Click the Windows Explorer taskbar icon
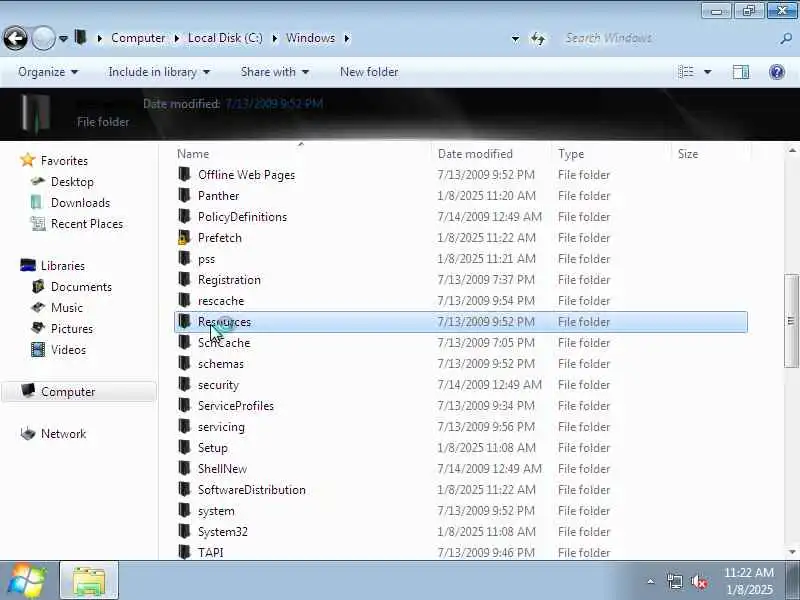The width and height of the screenshot is (800, 600). 89,580
